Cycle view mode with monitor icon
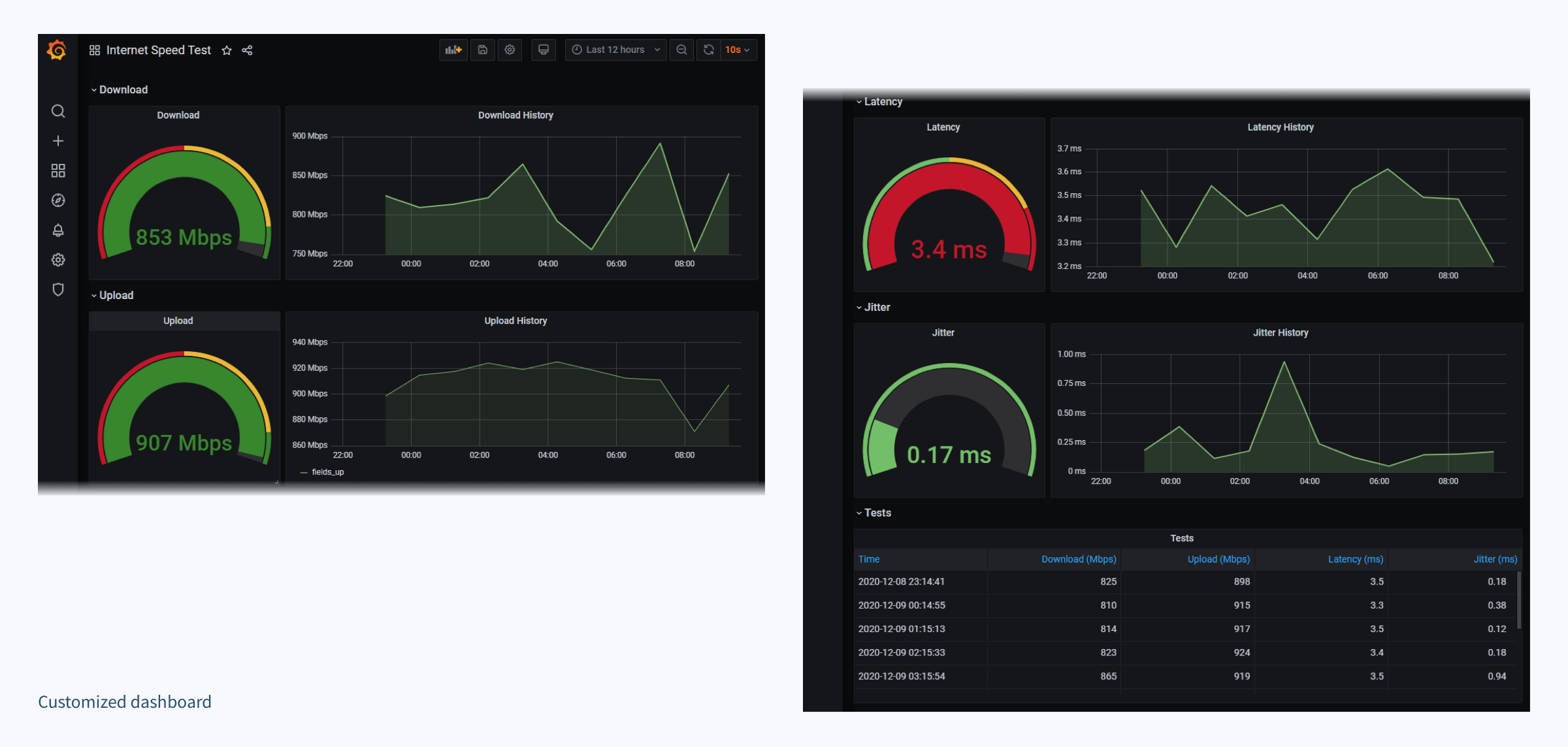 543,50
